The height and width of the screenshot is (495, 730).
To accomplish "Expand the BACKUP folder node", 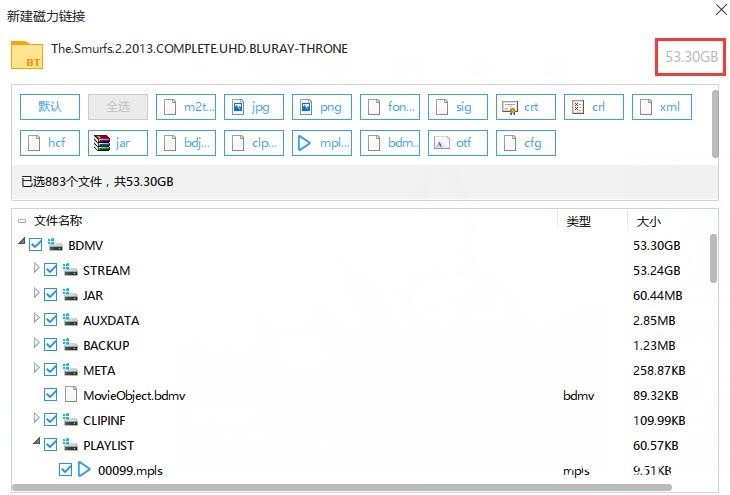I will tap(36, 343).
